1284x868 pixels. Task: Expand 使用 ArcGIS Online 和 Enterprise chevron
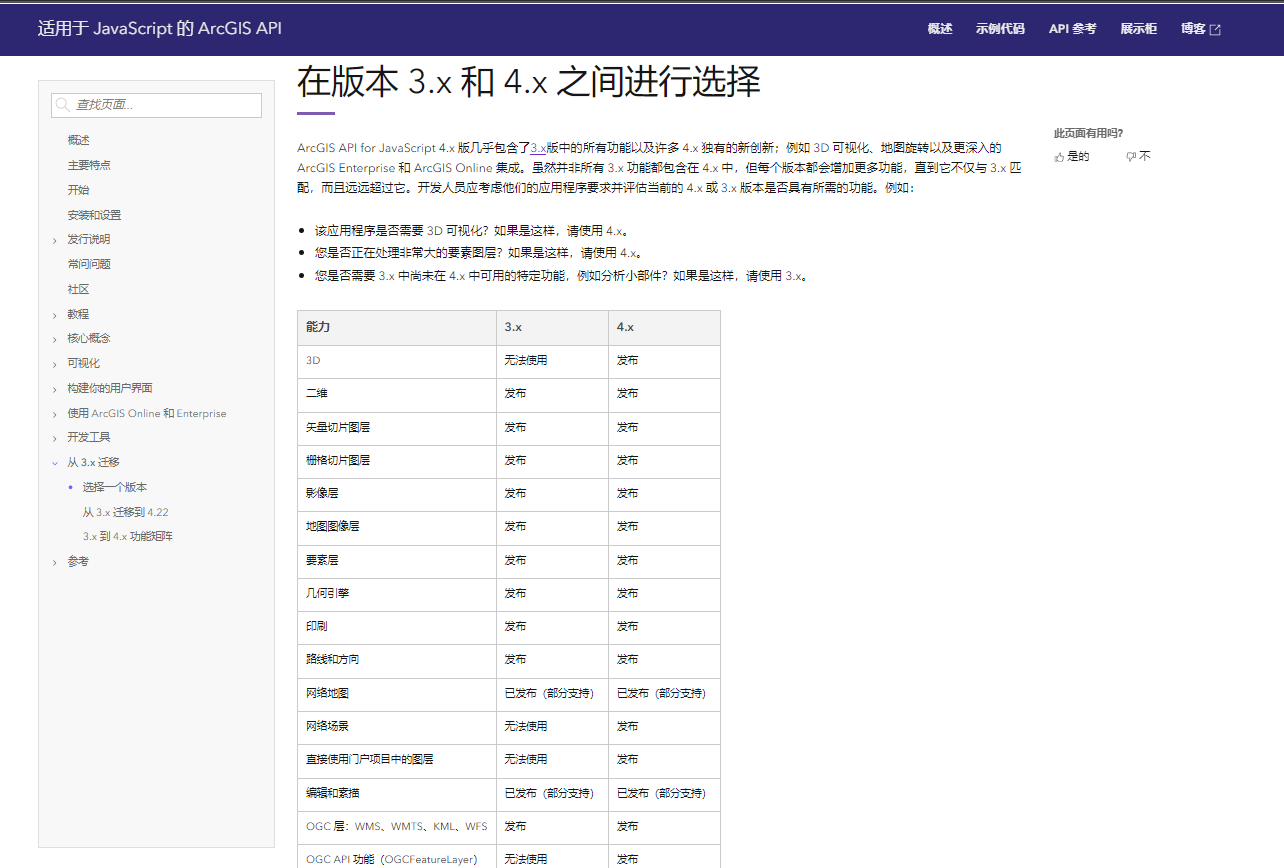(x=55, y=414)
